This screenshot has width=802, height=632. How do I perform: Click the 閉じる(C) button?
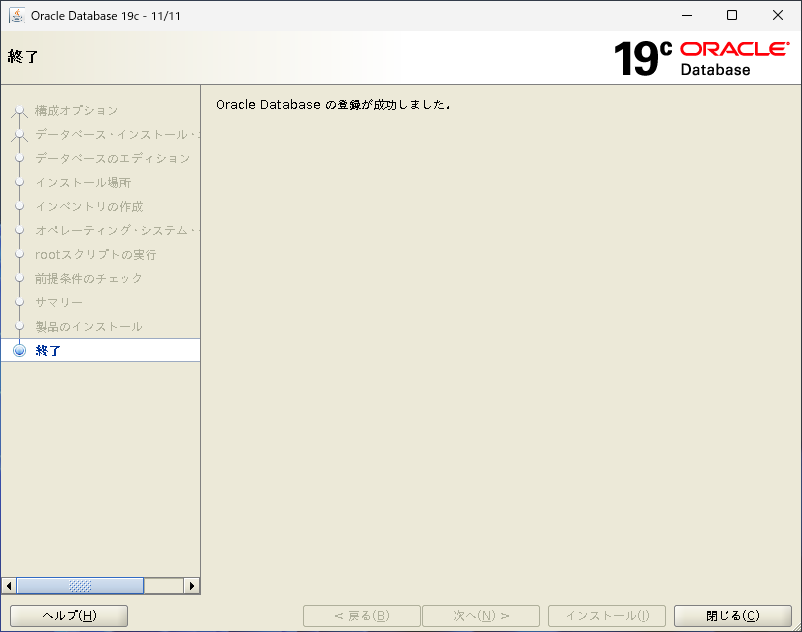[x=732, y=616]
